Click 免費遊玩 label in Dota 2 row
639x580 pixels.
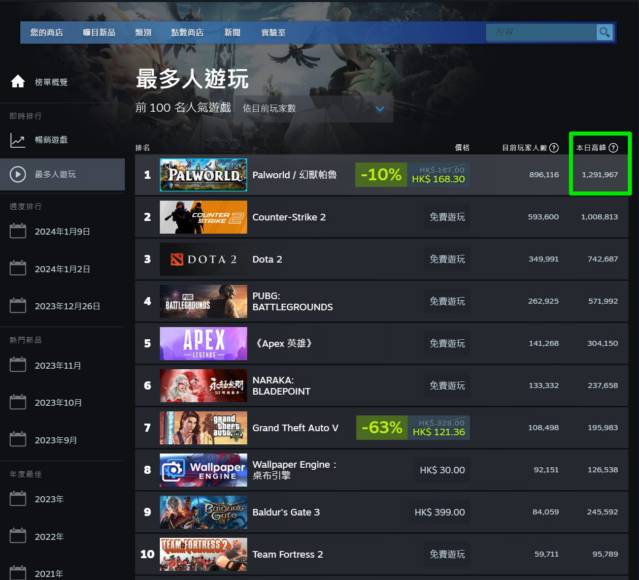click(x=447, y=259)
